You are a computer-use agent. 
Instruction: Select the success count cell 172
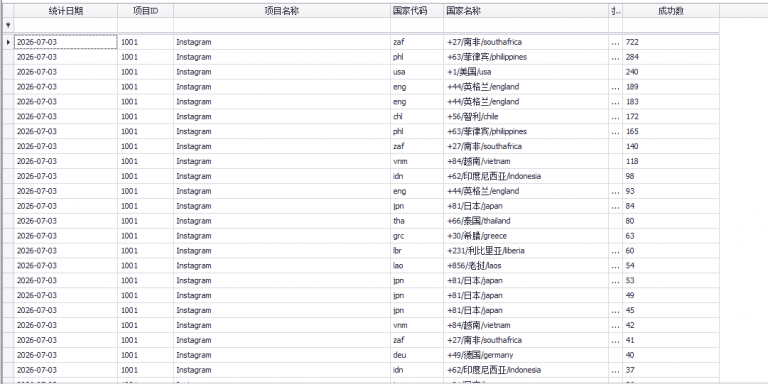coord(671,117)
